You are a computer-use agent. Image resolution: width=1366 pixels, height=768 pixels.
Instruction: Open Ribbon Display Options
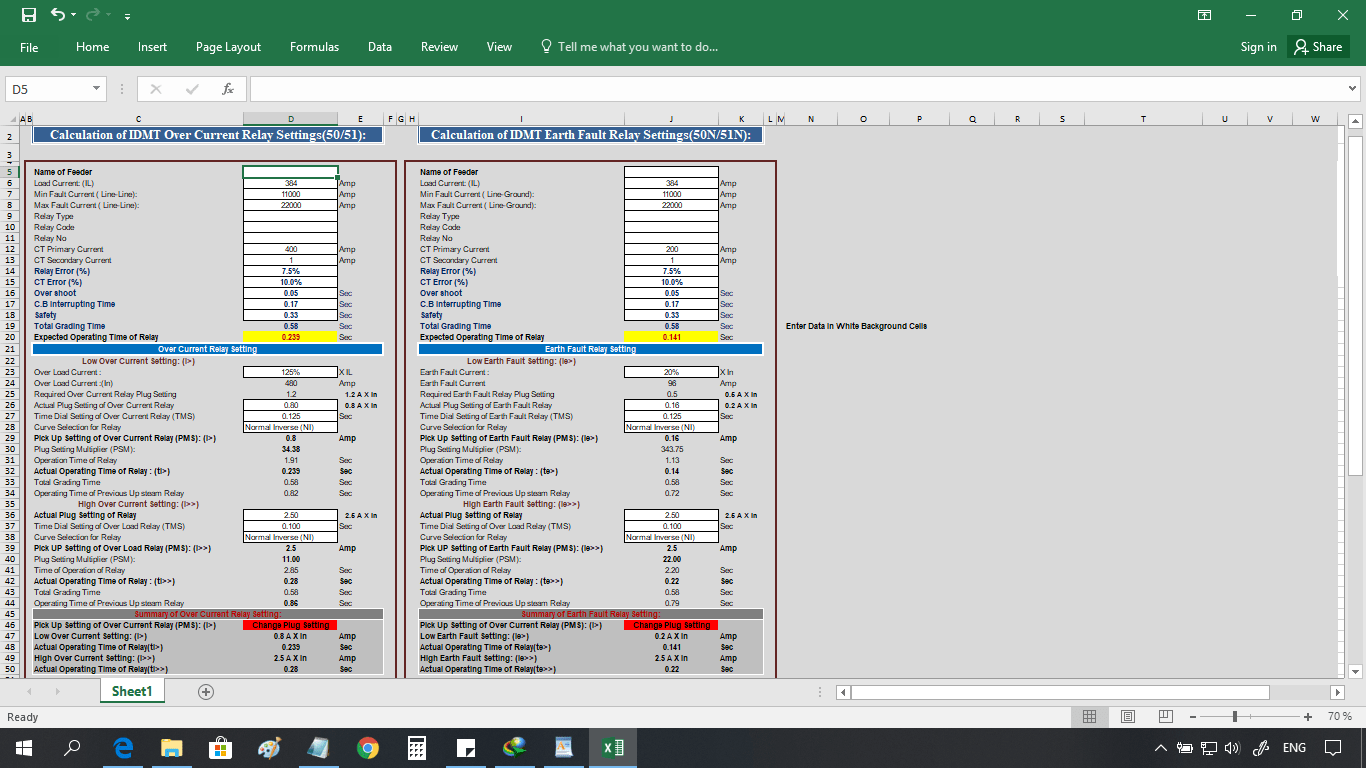click(x=1205, y=15)
